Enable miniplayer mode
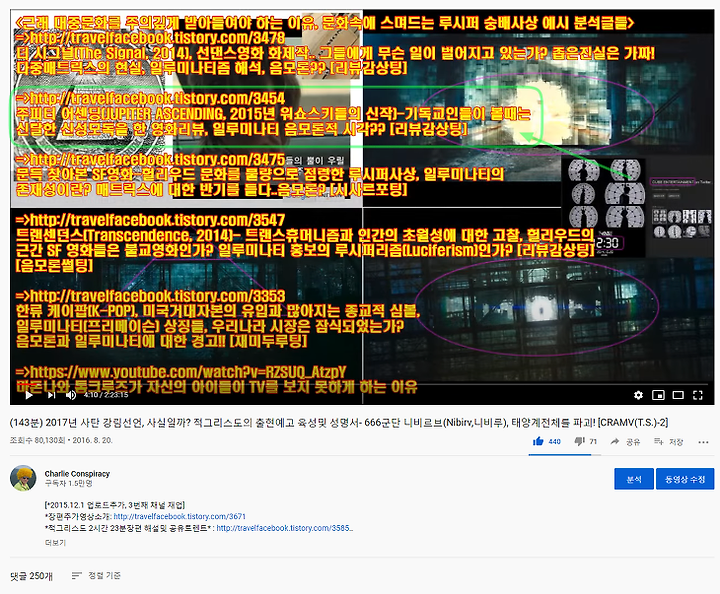Screen dimensions: 720x594 coord(658,395)
